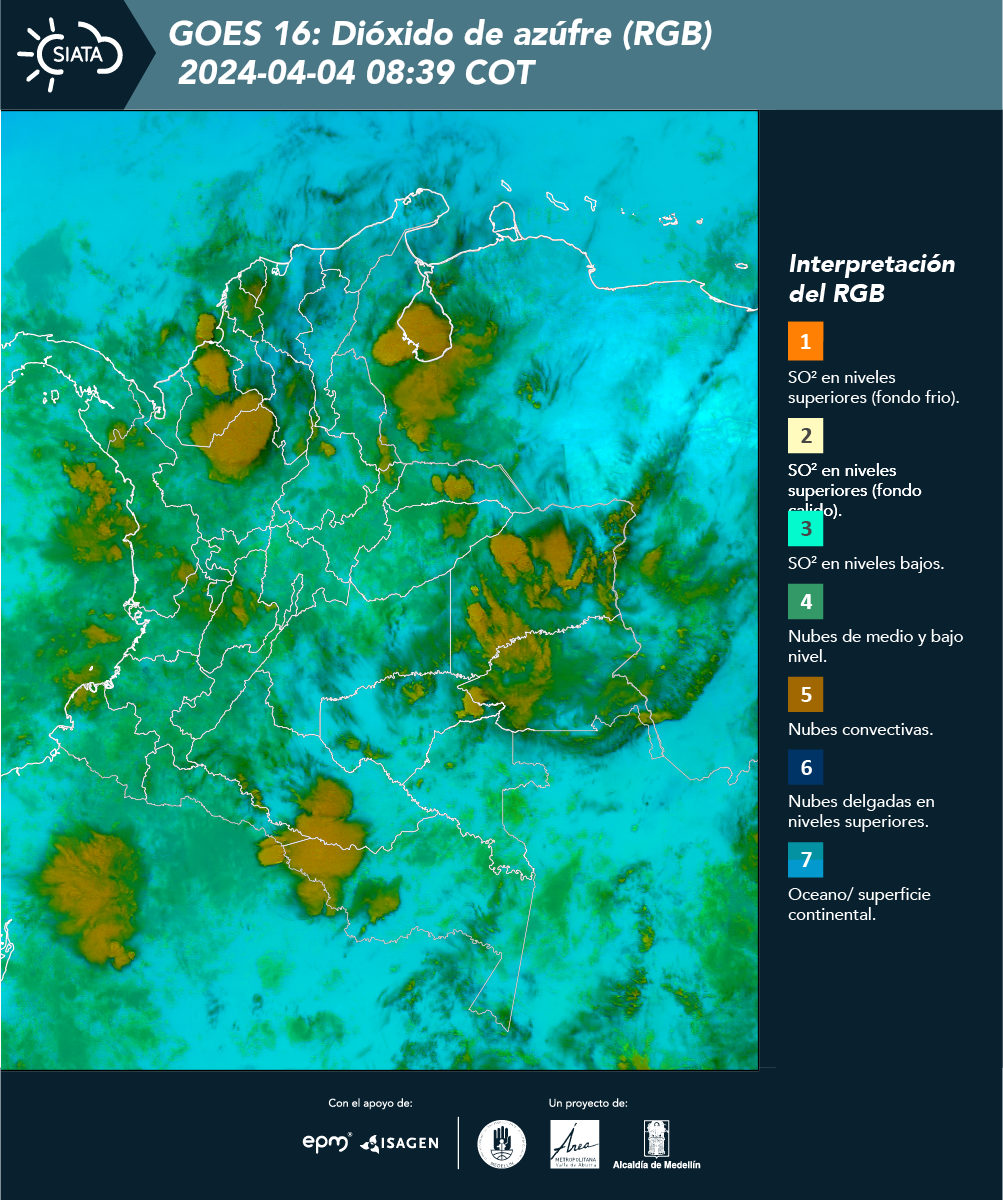Click 'Nubes delgadas en niveles superiores.' label

pyautogui.click(x=861, y=811)
